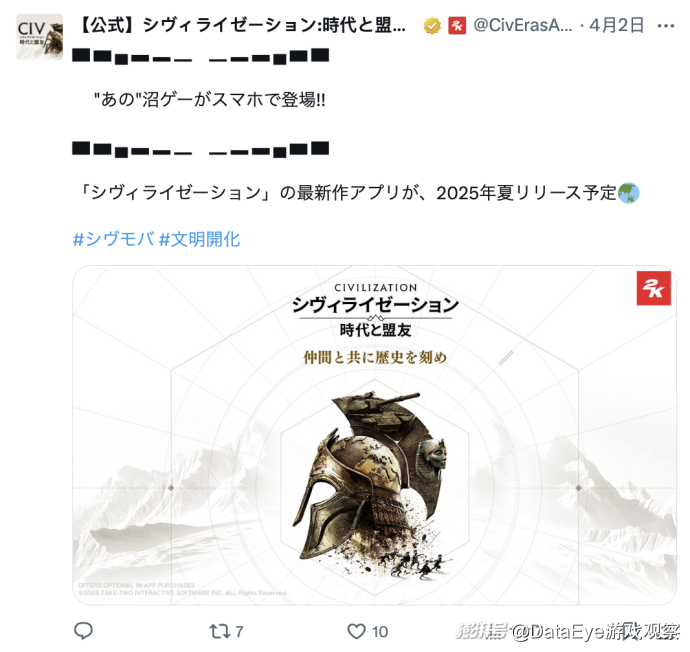690x652 pixels.
Task: Open the helmet artwork image
Action: [374, 435]
